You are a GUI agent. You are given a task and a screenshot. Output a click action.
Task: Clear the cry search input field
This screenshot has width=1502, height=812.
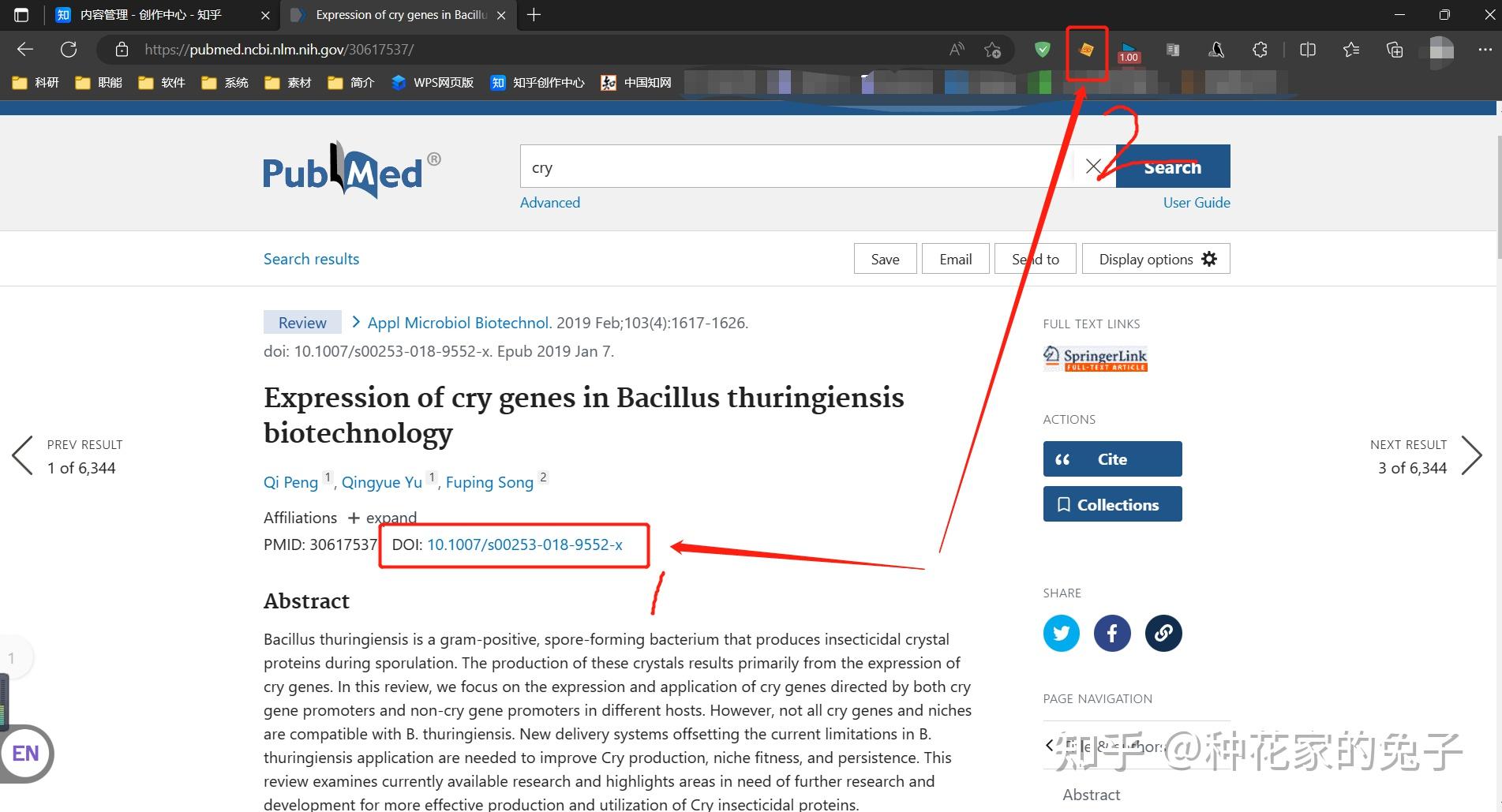tap(1093, 167)
